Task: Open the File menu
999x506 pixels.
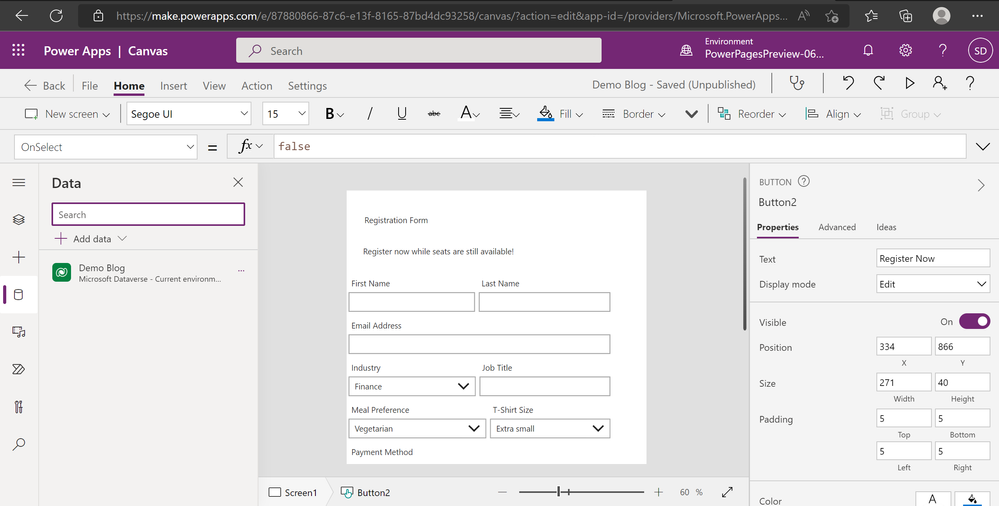Action: click(90, 85)
